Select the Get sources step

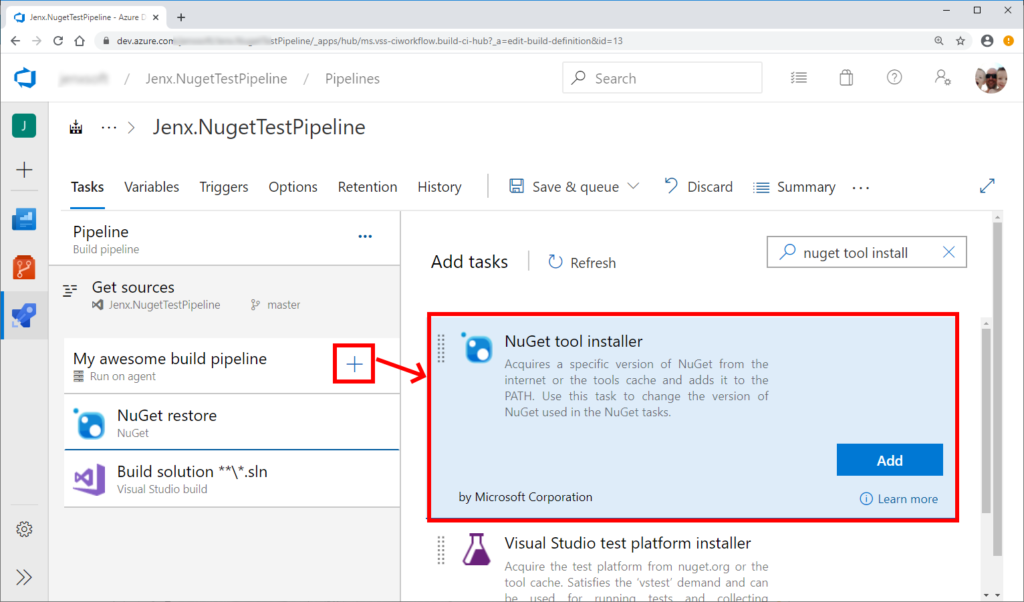click(224, 295)
